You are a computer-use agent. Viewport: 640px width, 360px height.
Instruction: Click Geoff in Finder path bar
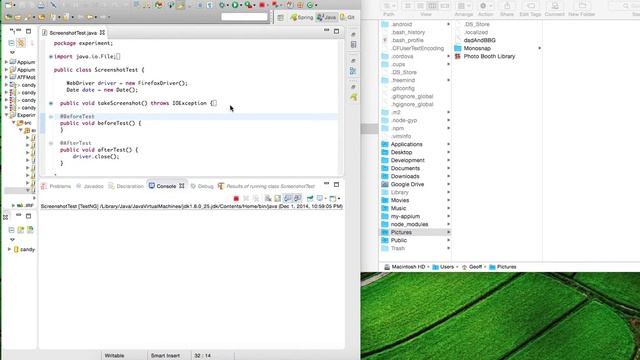[471, 267]
